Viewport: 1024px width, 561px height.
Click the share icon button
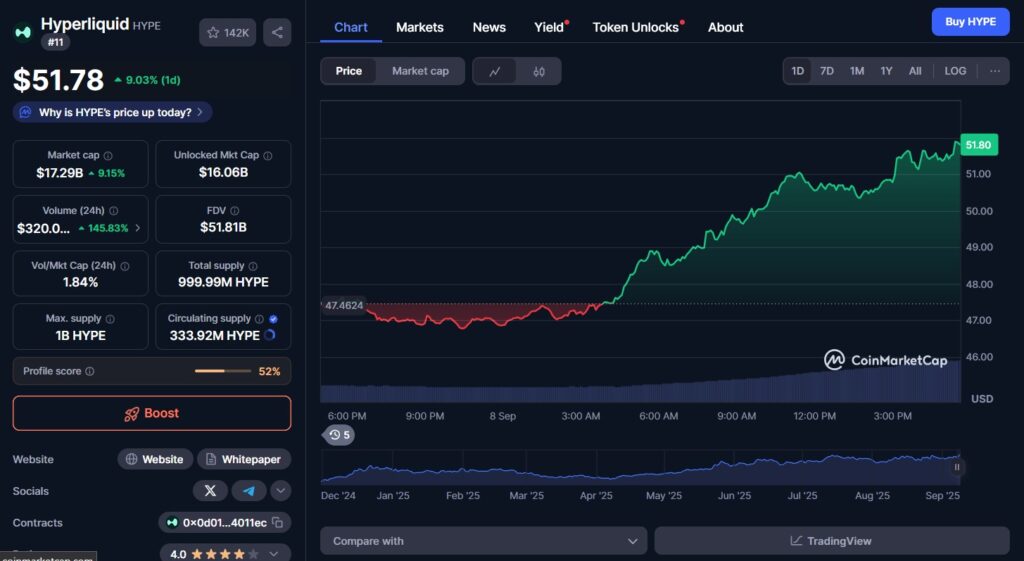(277, 33)
